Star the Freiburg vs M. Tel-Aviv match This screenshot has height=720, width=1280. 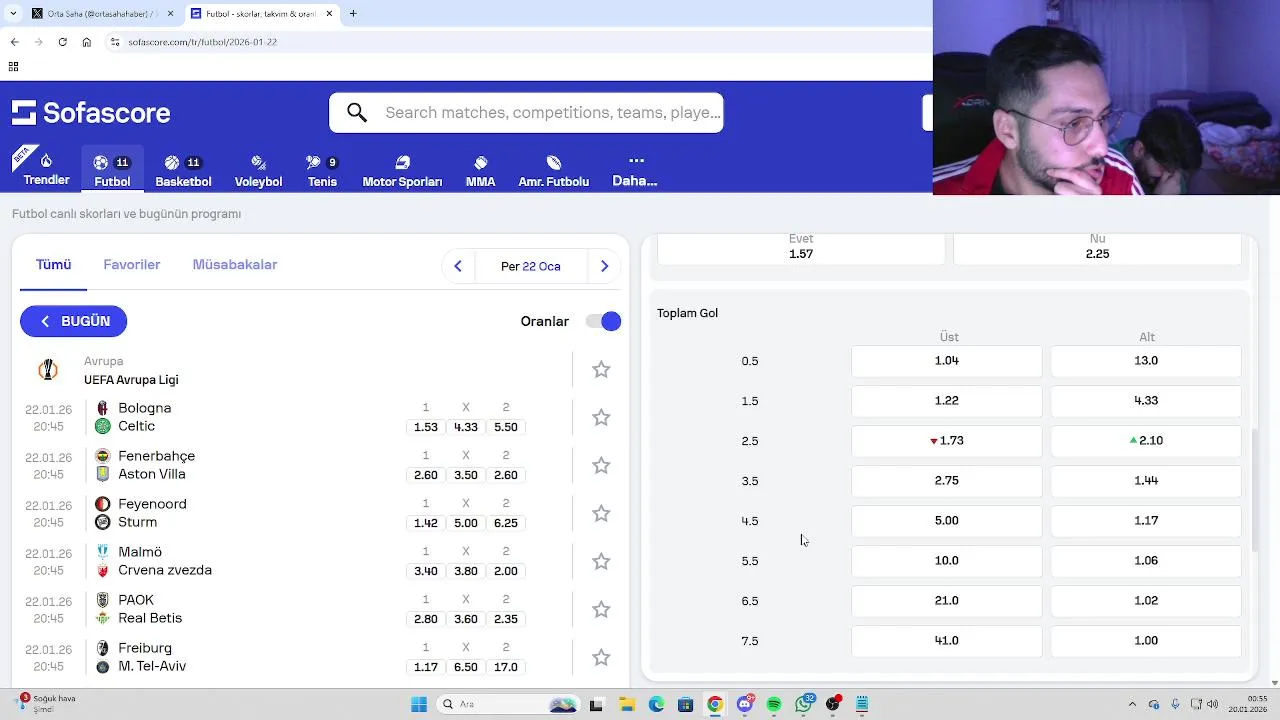601,658
